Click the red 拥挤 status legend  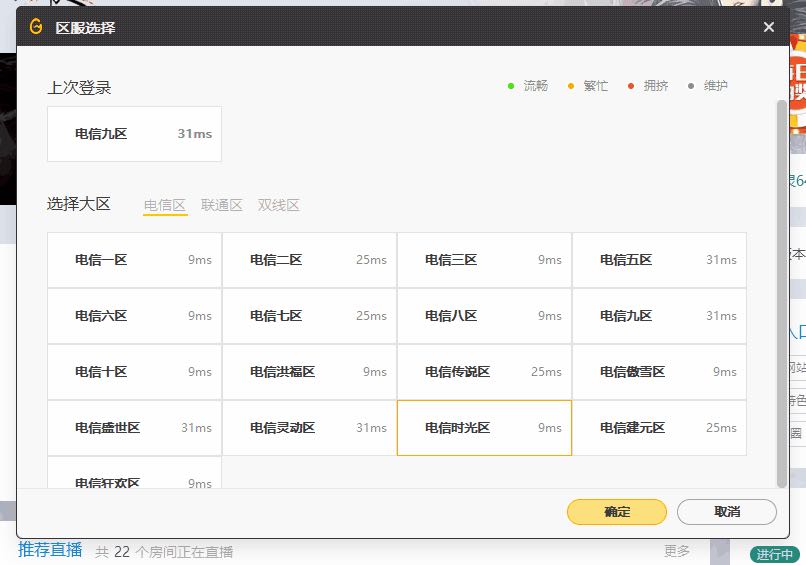(x=648, y=86)
